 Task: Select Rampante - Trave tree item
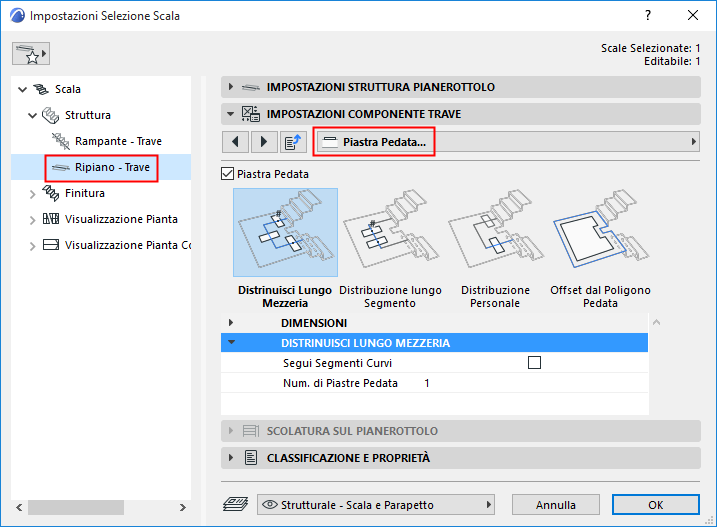pos(118,141)
